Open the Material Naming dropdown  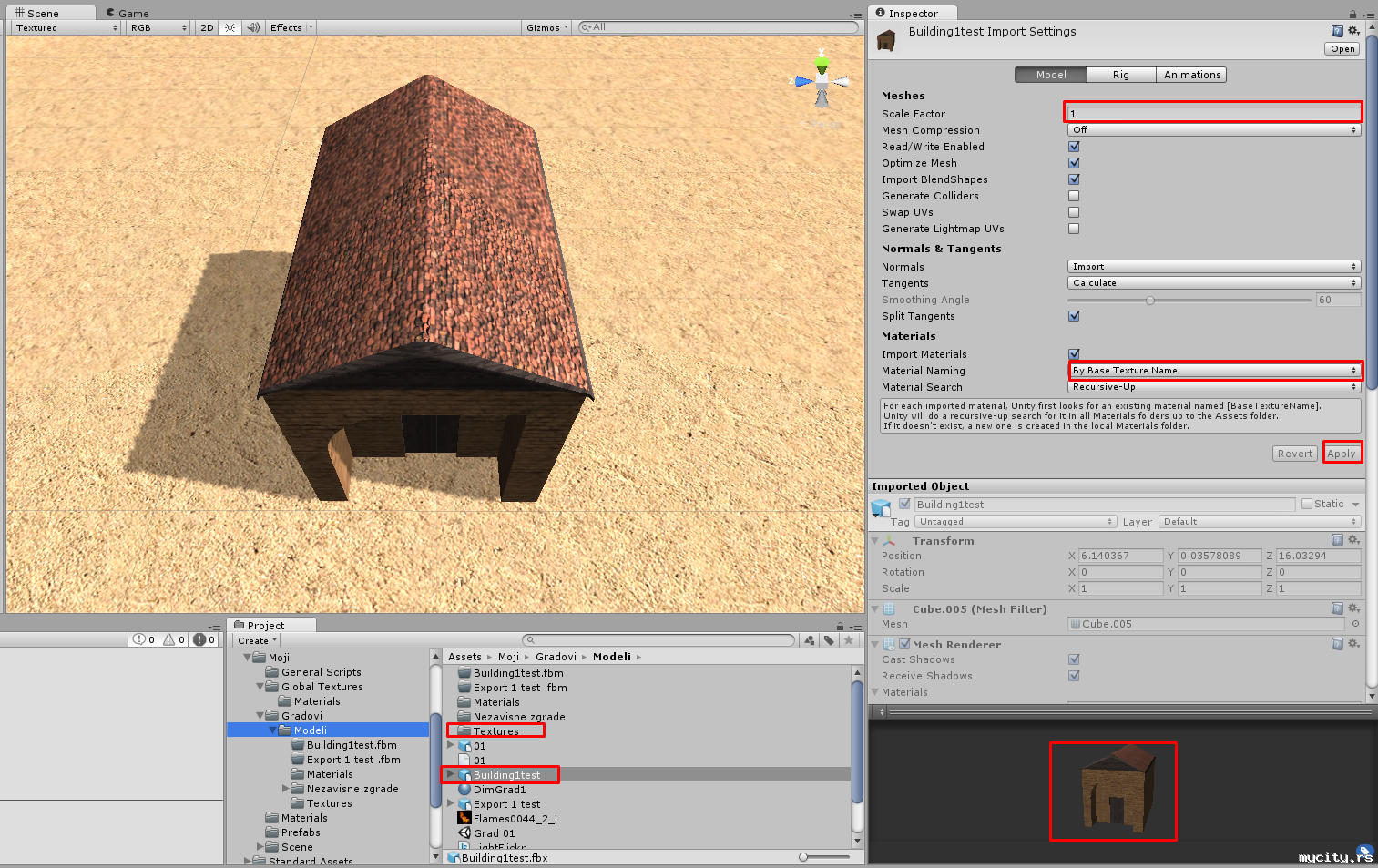[1214, 371]
